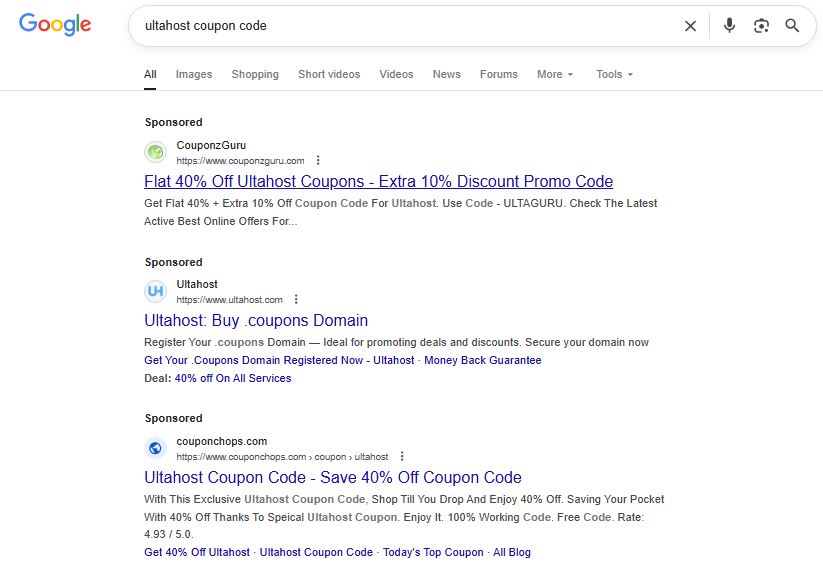Open Google Lens image search icon
823x578 pixels.
pos(761,26)
